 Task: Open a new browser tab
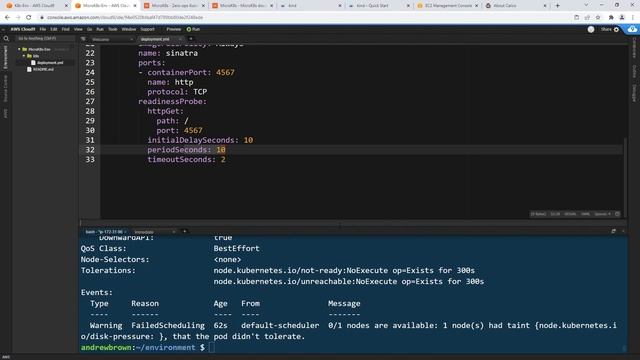tap(558, 6)
